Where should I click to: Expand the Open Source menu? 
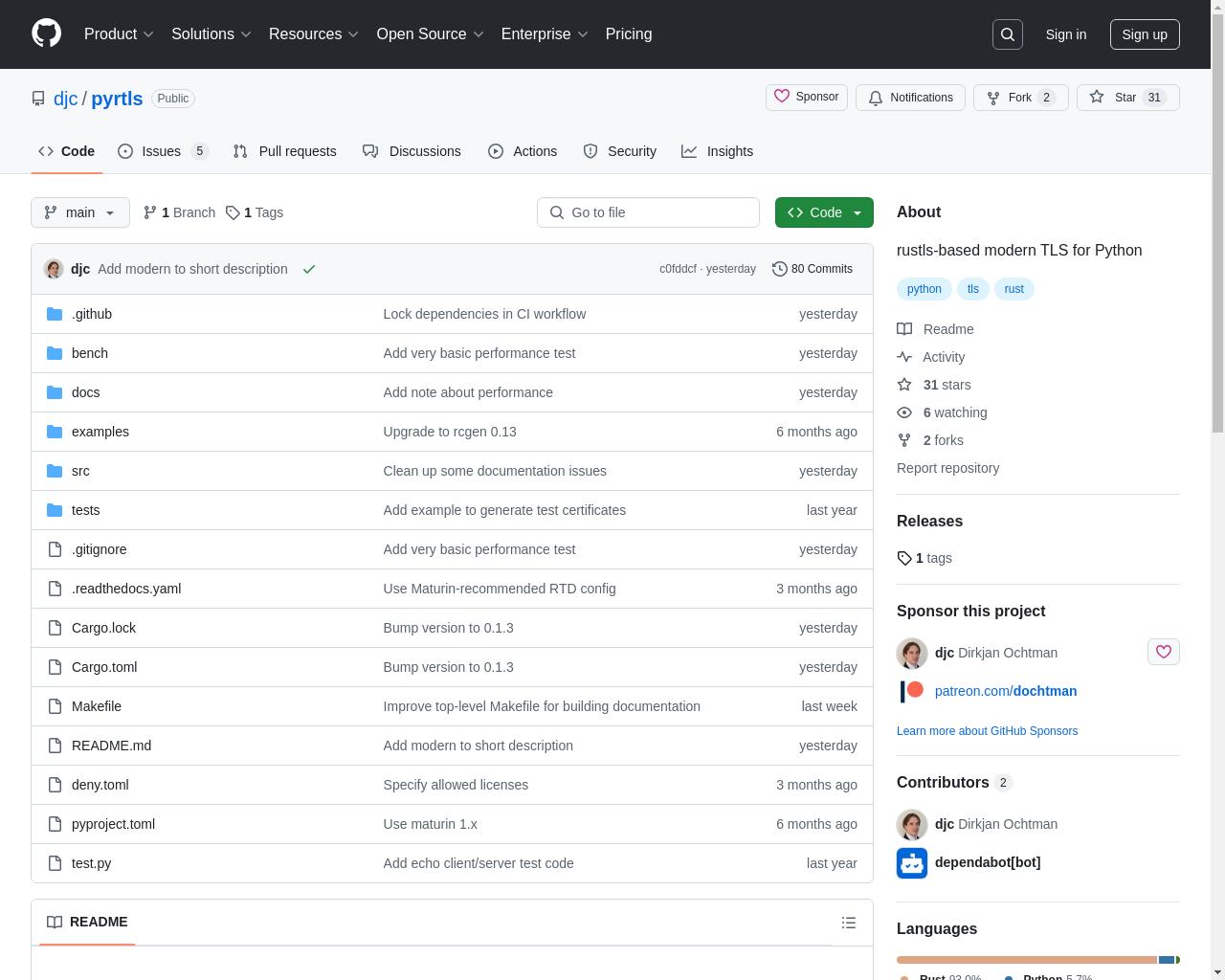coord(431,34)
